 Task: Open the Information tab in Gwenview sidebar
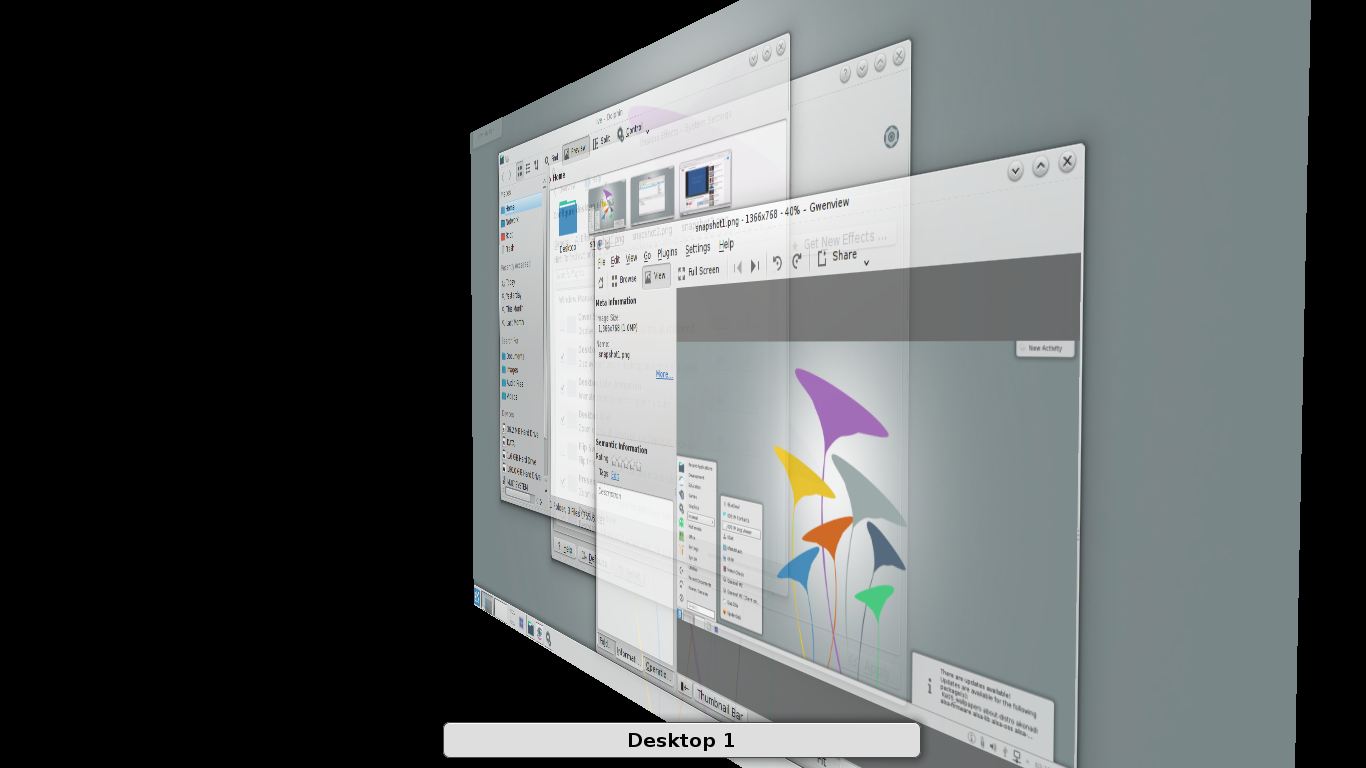(627, 657)
